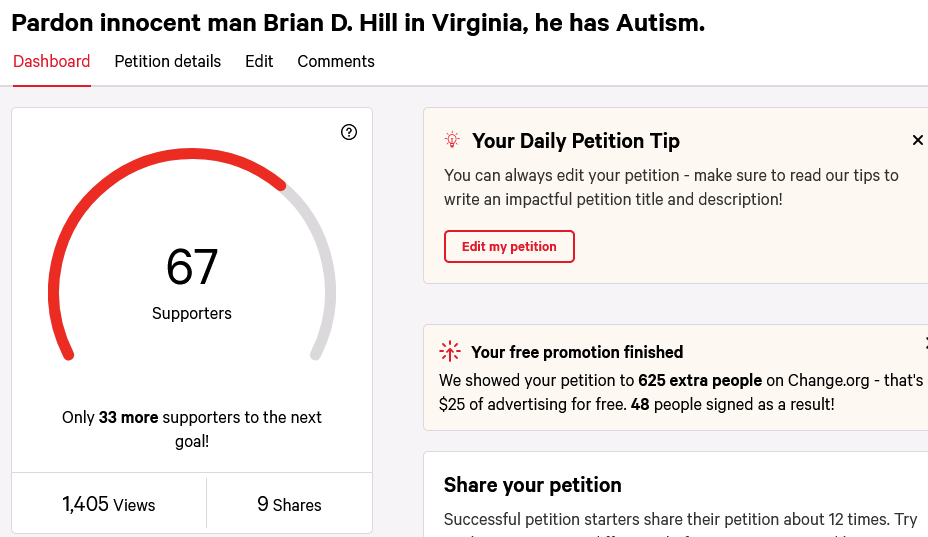The height and width of the screenshot is (537, 928).
Task: Open the Comments tab
Action: point(336,62)
